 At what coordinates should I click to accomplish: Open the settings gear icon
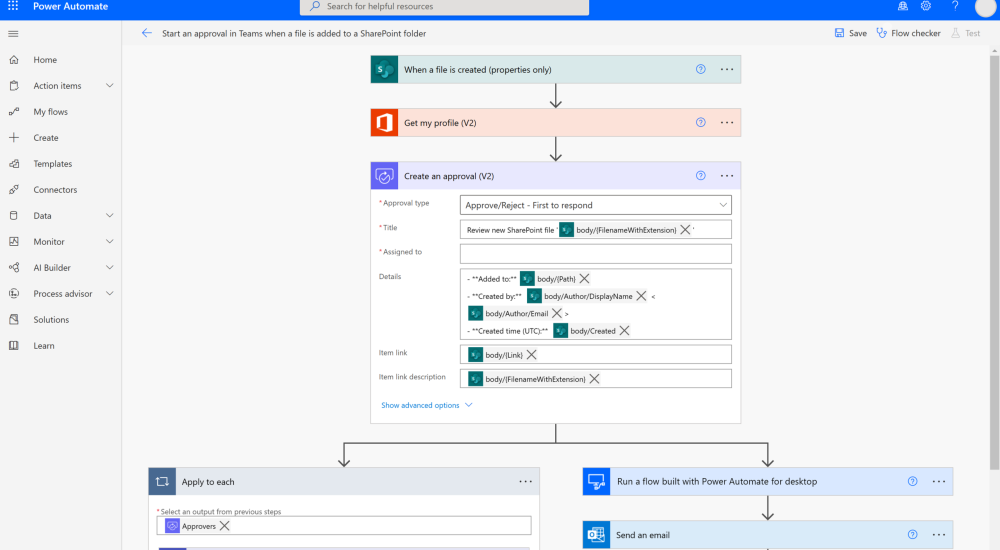926,6
